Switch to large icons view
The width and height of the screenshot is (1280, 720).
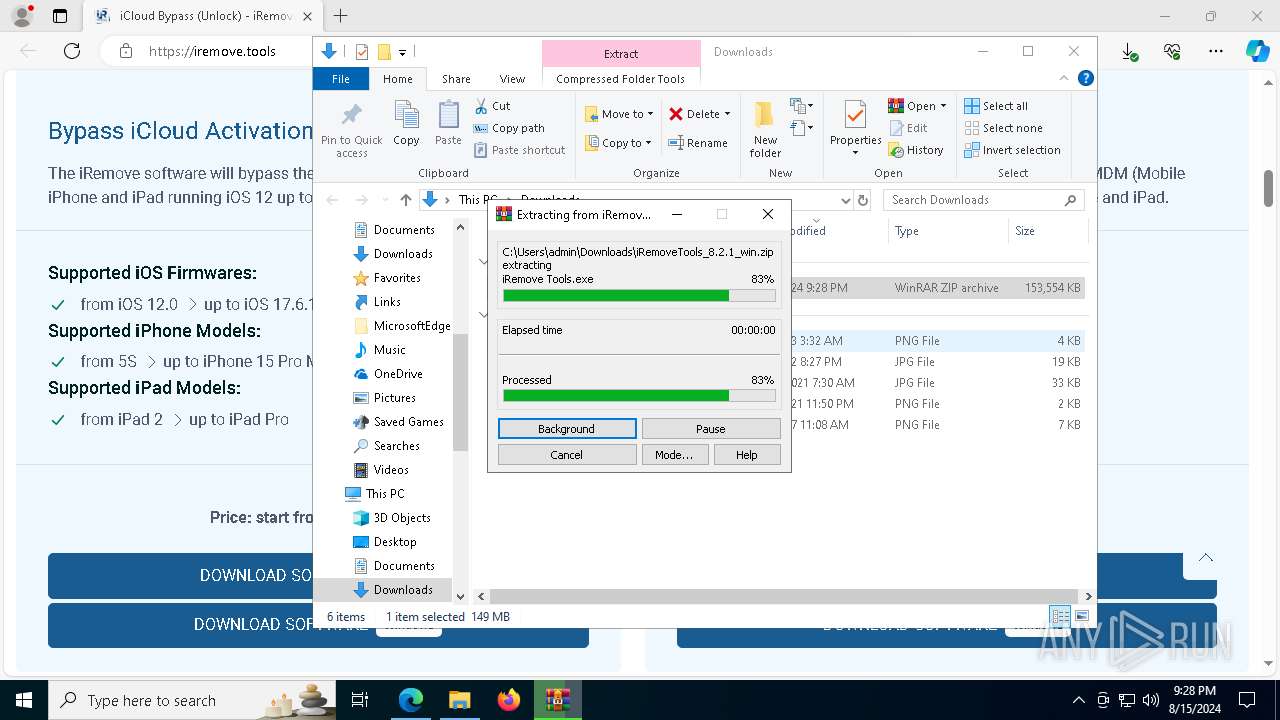[1081, 616]
